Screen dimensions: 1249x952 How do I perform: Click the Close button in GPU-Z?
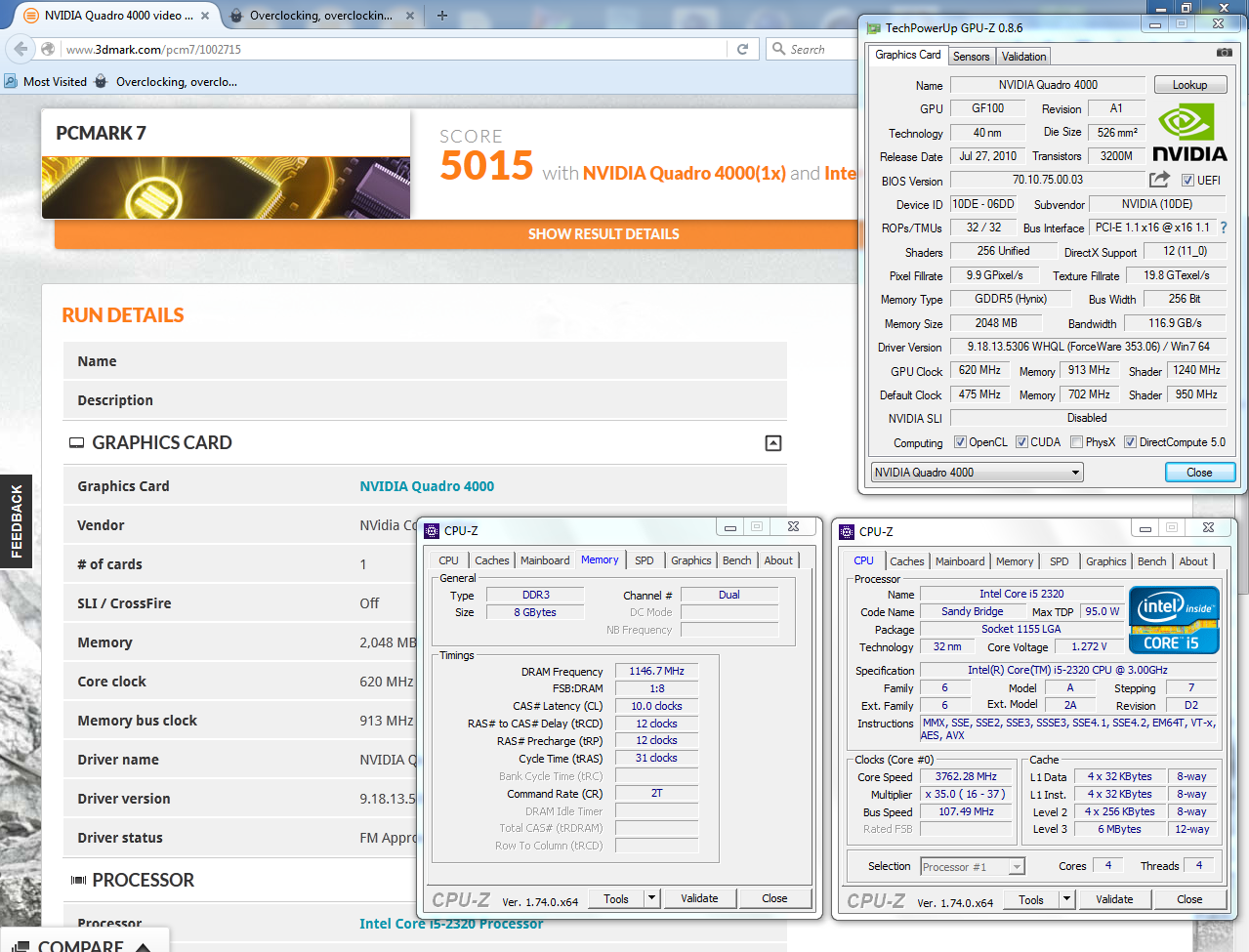(x=1200, y=473)
